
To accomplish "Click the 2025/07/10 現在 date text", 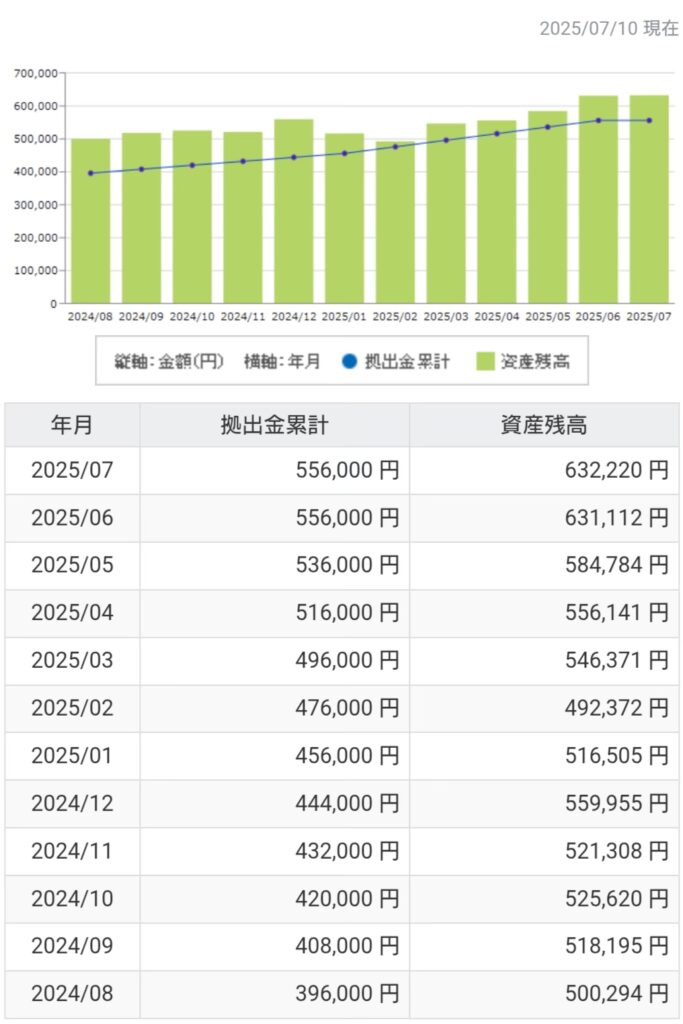I will point(609,28).
